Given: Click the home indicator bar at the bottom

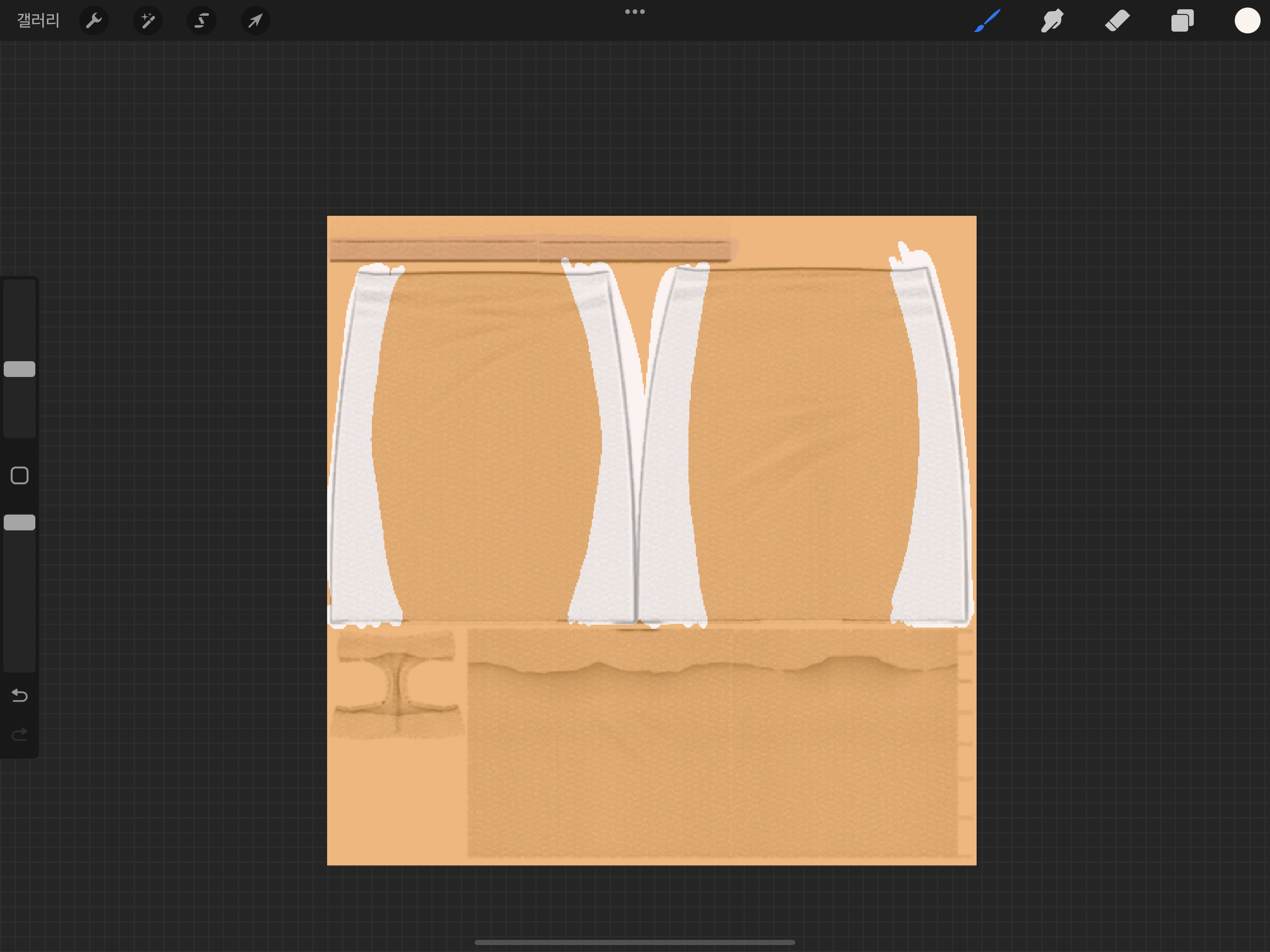Looking at the screenshot, I should point(635,942).
